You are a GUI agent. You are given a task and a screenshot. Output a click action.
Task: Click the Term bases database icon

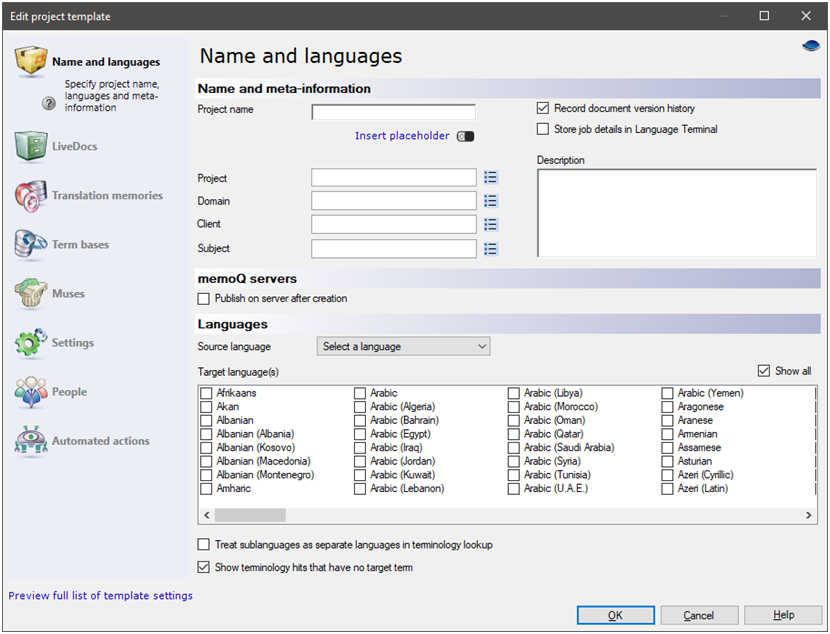coord(31,244)
